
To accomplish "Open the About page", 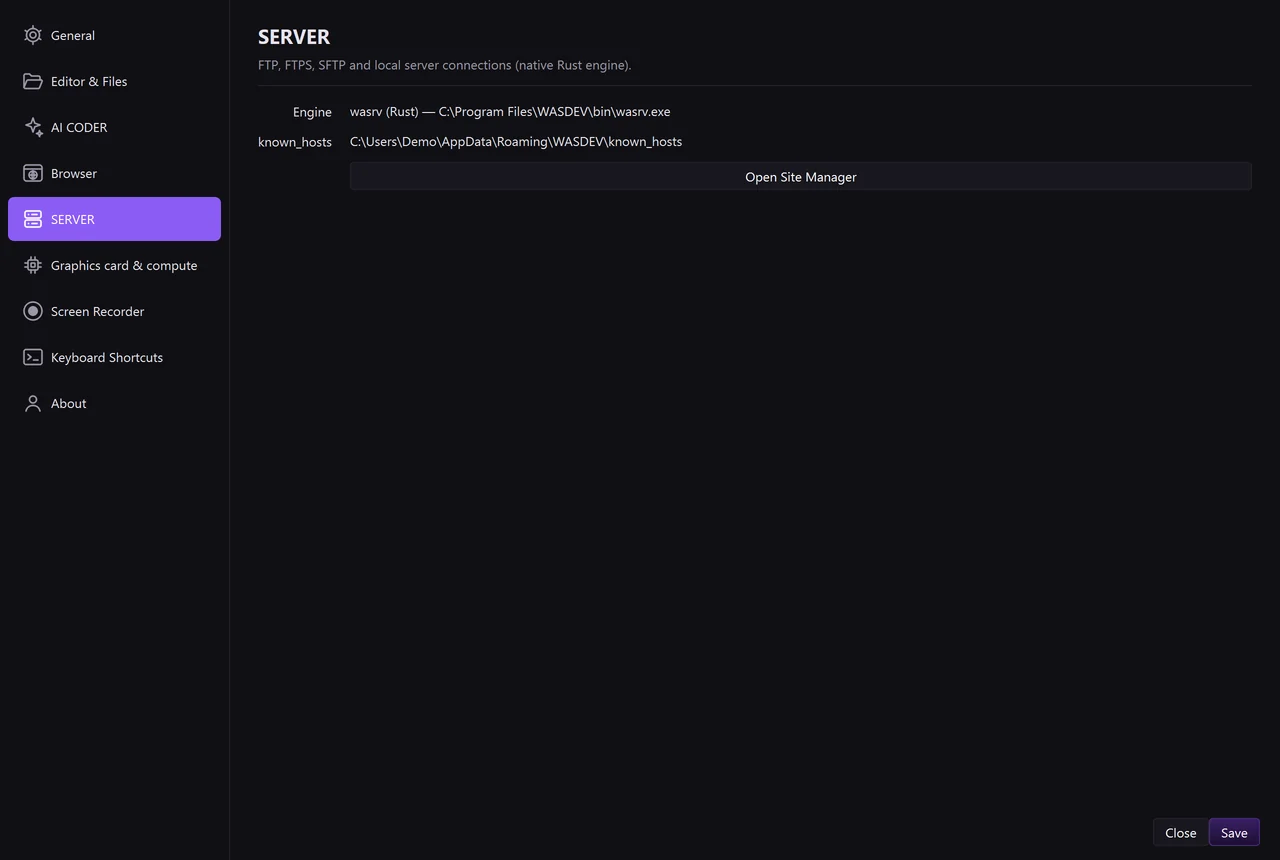I will (x=114, y=403).
